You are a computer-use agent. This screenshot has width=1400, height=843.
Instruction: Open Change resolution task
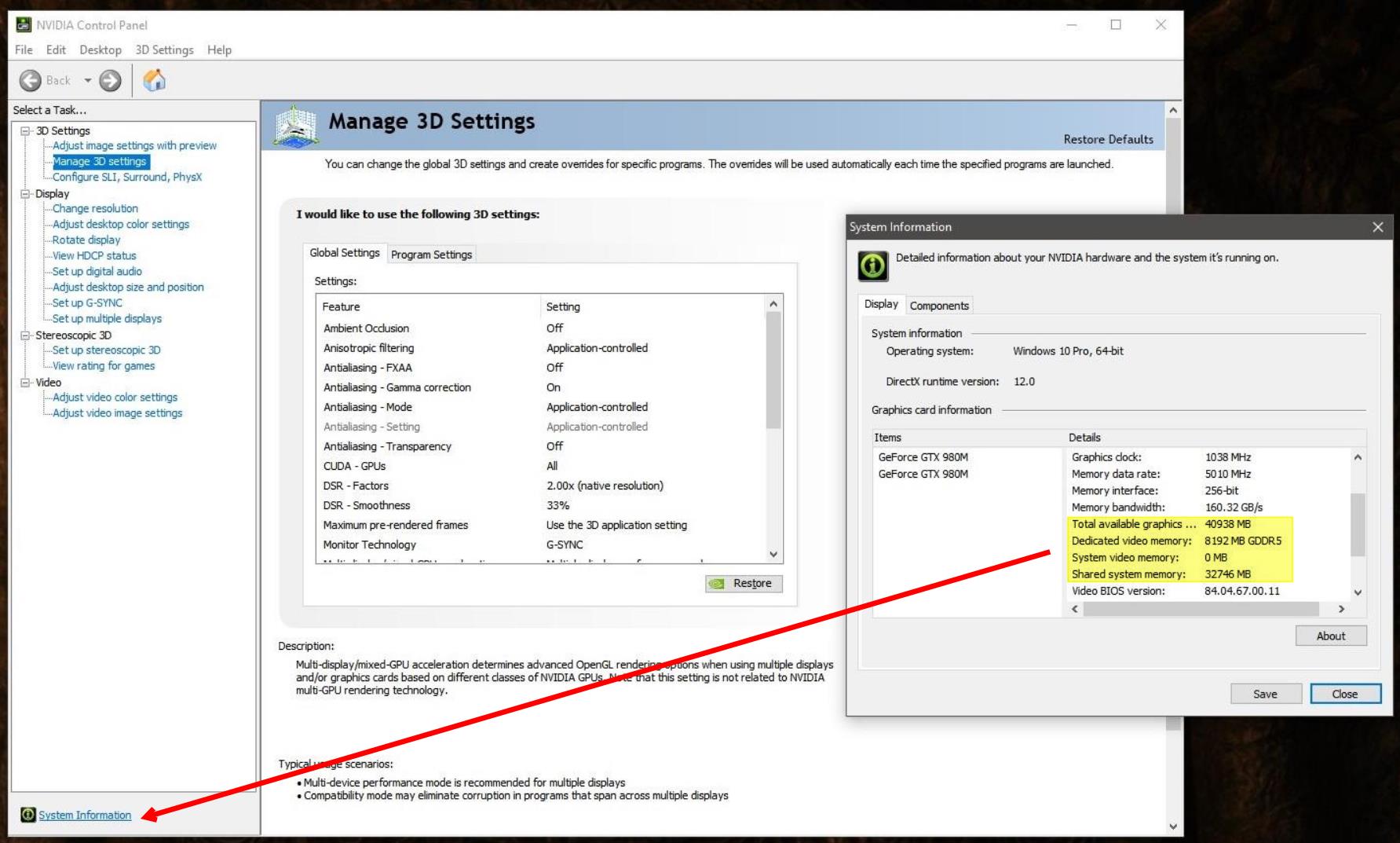tap(95, 208)
